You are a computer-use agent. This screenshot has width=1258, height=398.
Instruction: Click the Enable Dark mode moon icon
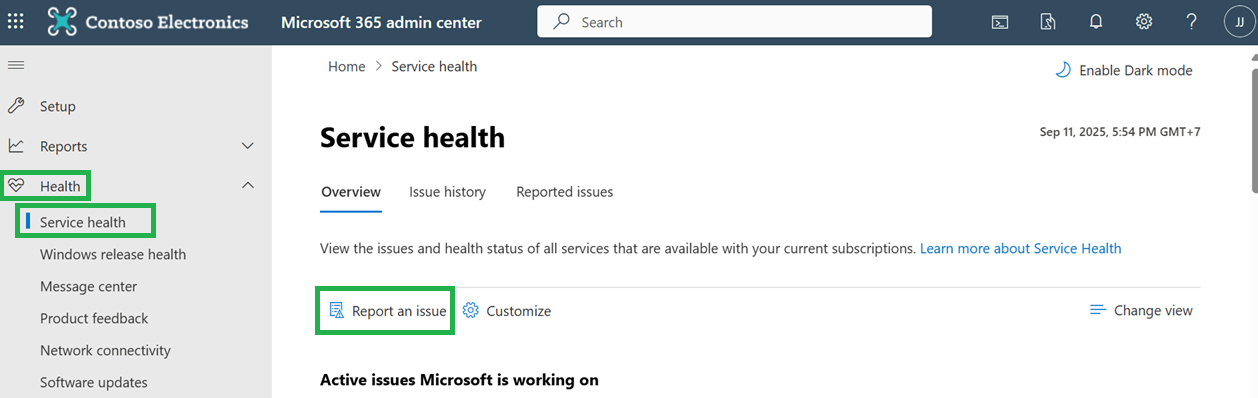(x=1062, y=70)
